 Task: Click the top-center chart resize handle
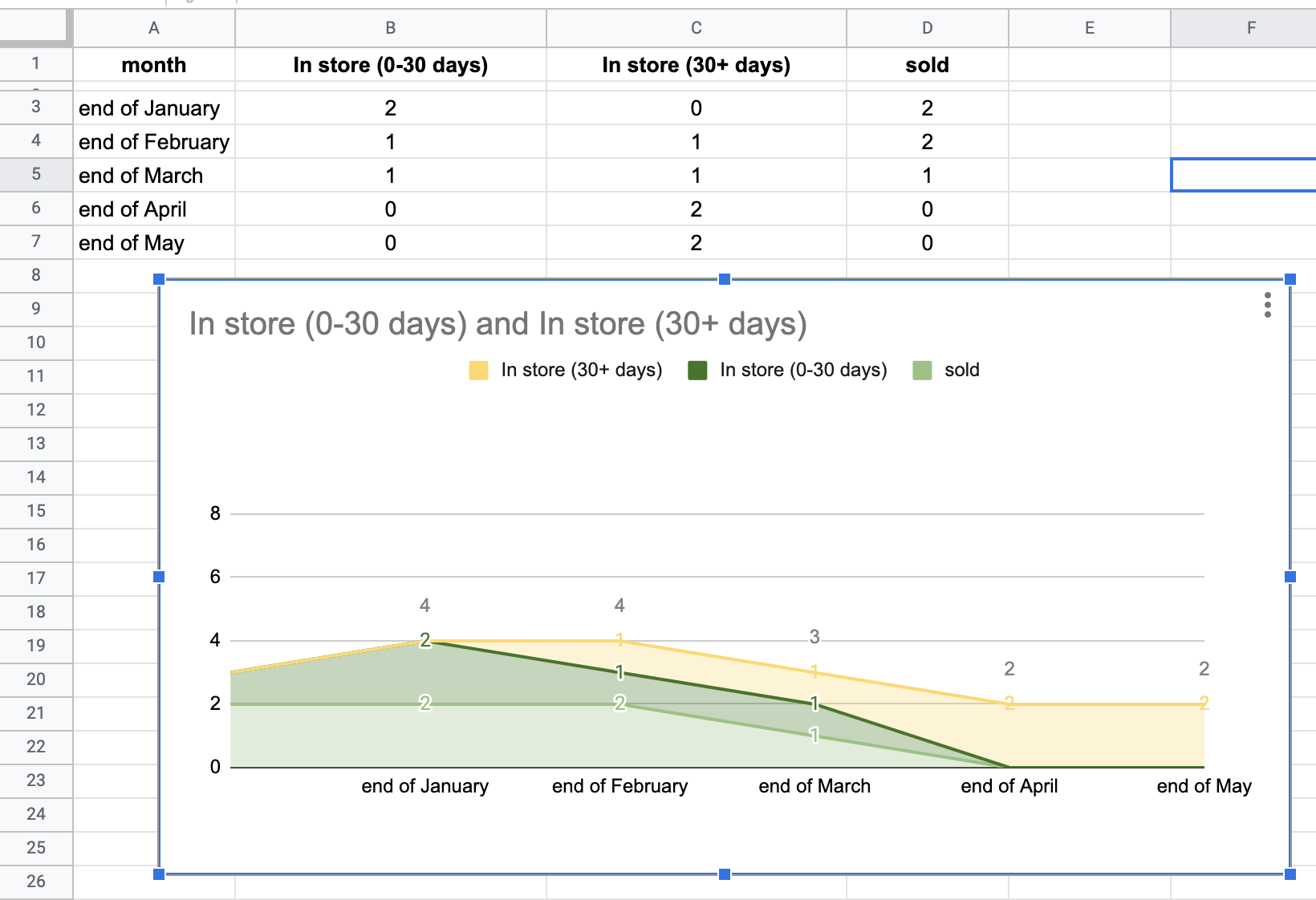tap(725, 279)
